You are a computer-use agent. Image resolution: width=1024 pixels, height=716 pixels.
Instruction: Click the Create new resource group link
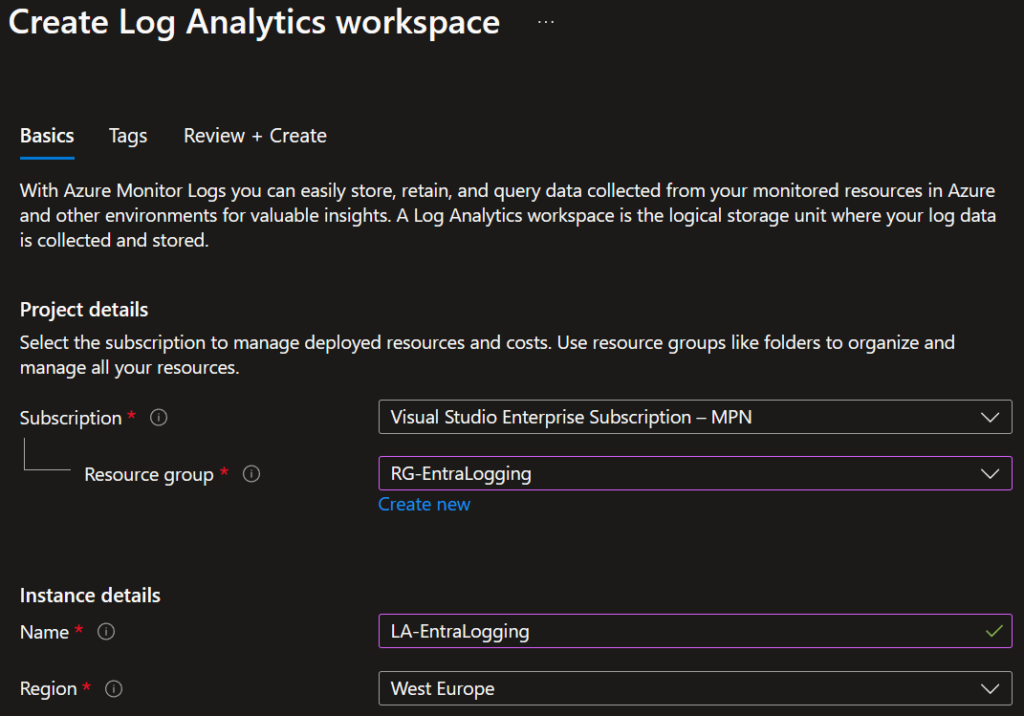click(x=424, y=504)
